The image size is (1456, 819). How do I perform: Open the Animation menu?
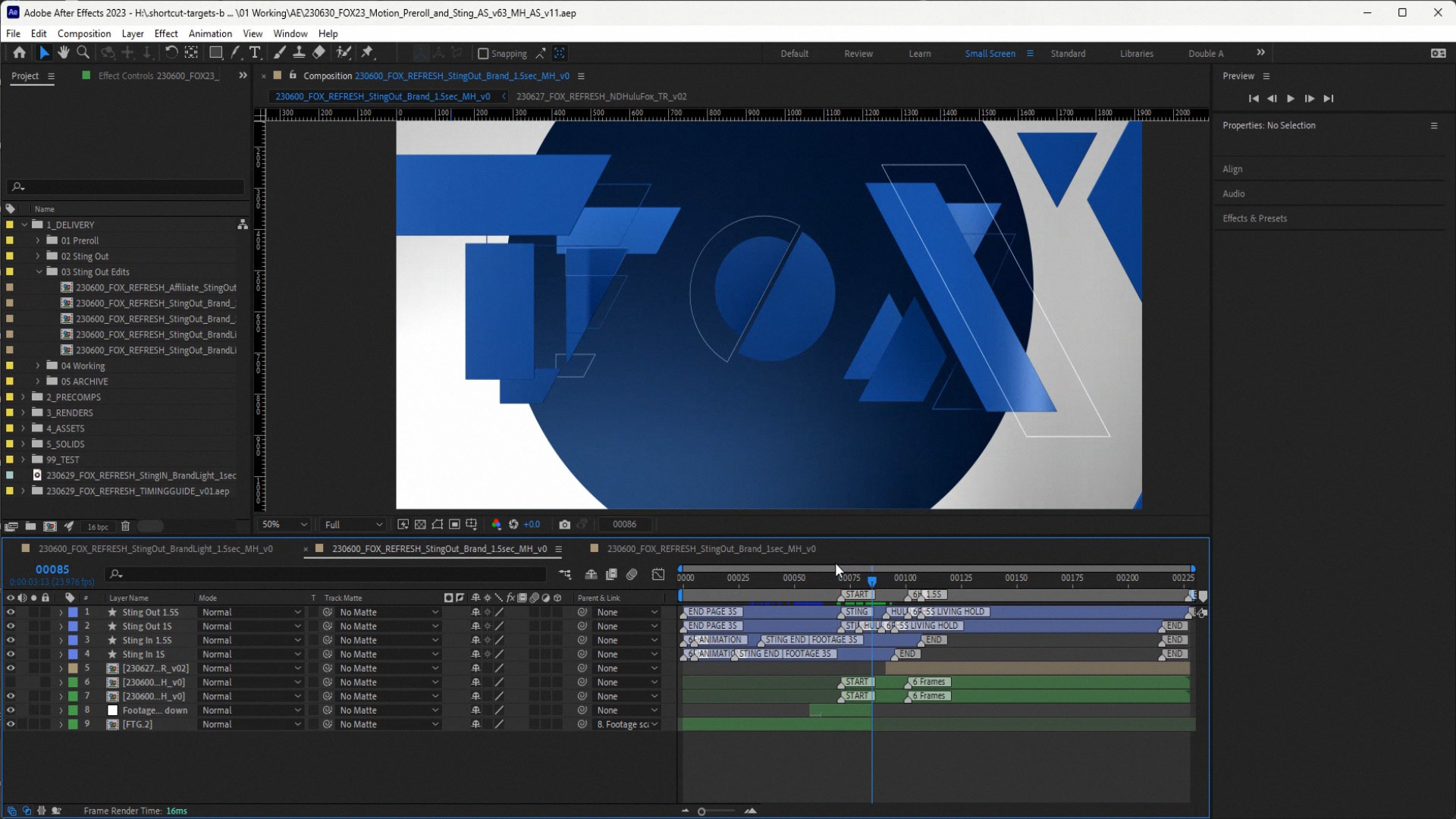(x=210, y=33)
